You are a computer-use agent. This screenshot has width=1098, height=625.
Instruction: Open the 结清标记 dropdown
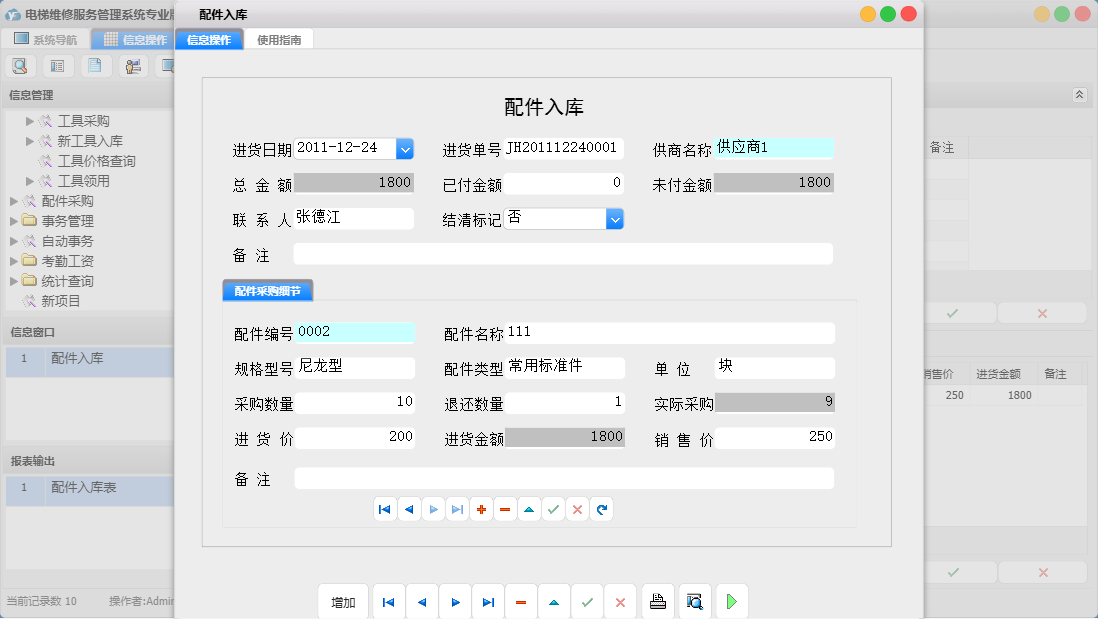614,218
